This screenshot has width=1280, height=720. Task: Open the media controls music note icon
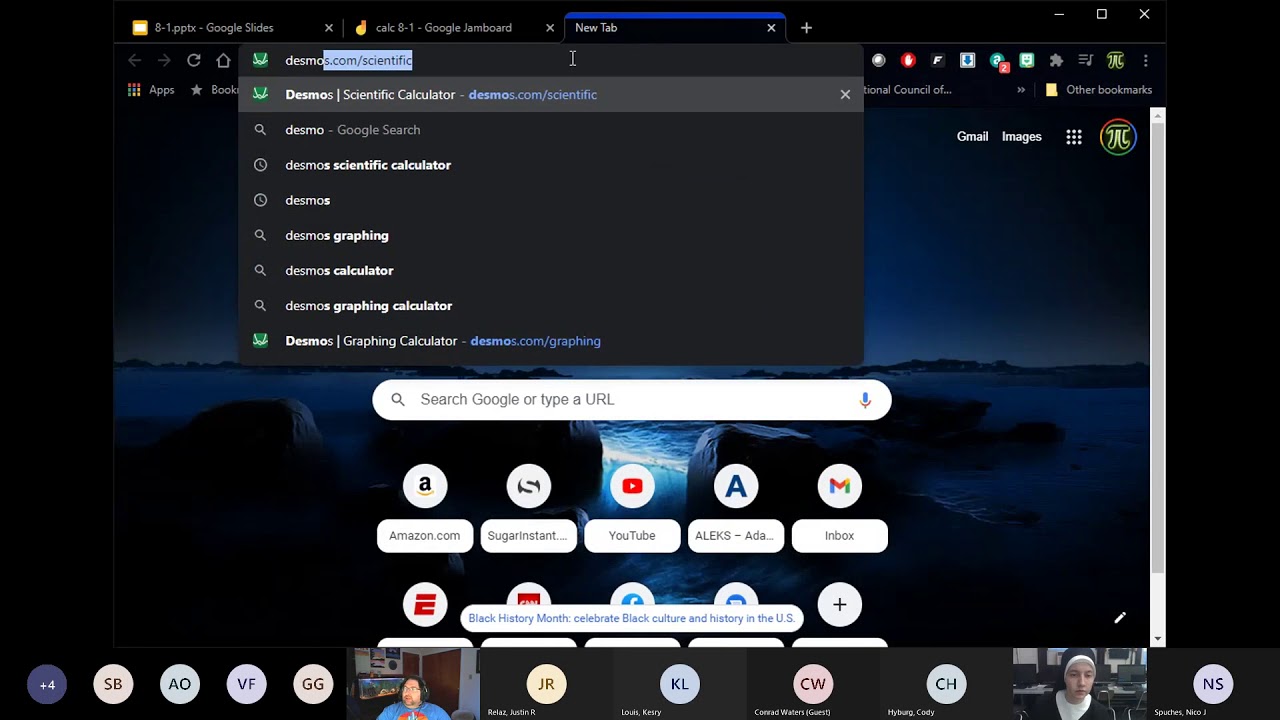point(1086,60)
